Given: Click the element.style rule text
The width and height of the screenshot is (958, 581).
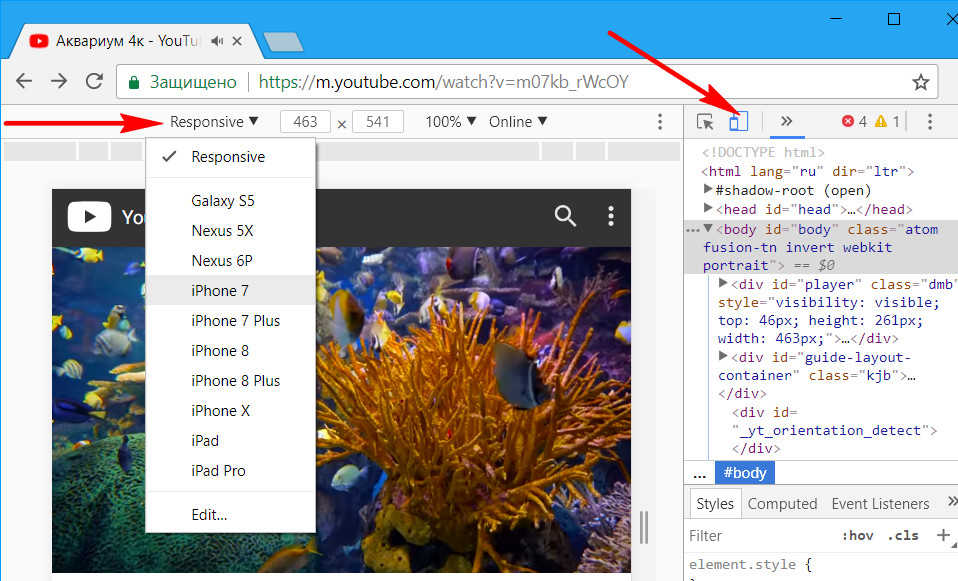Looking at the screenshot, I should click(x=750, y=565).
